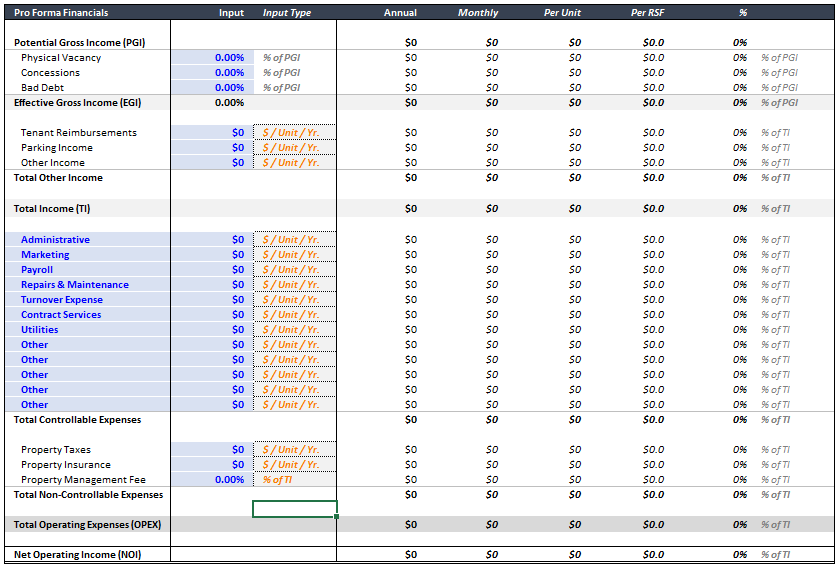
Task: Click the NOI Annual $0 value
Action: (410, 554)
